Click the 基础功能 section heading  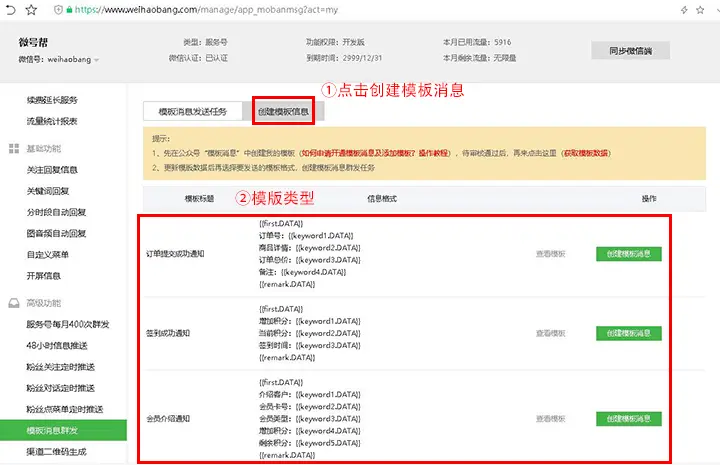44,148
